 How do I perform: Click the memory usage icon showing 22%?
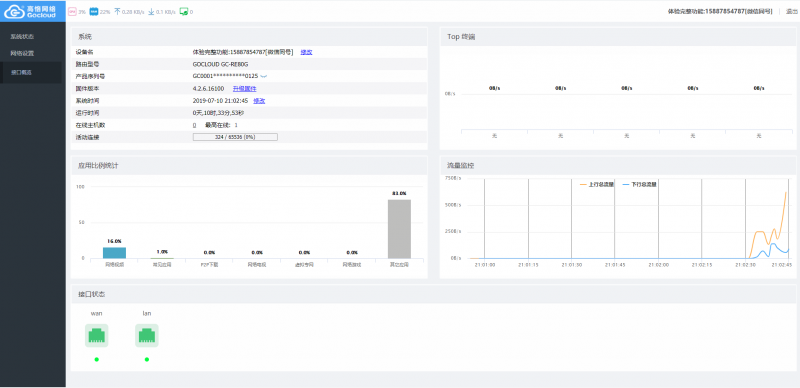(x=93, y=12)
